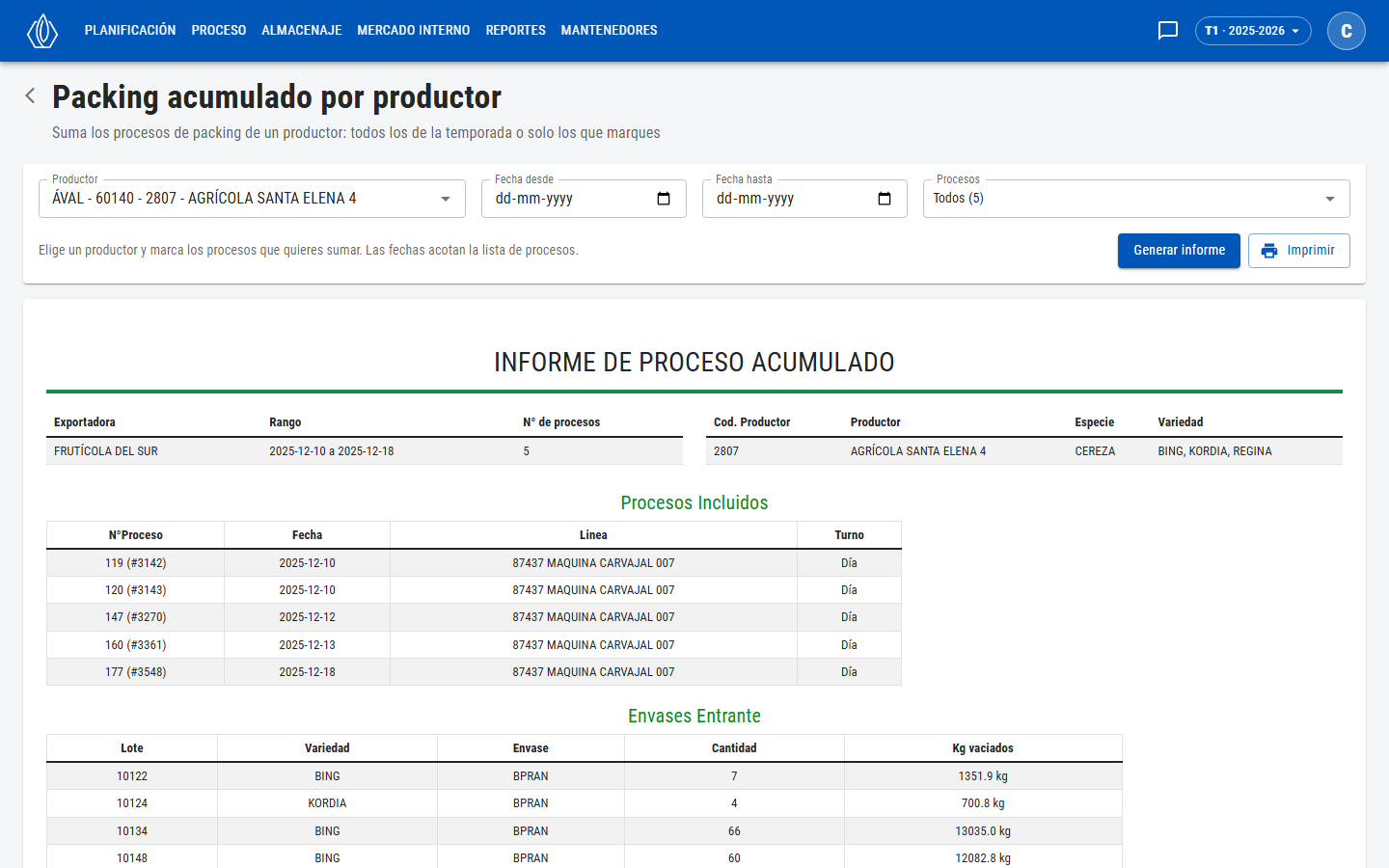This screenshot has width=1389, height=868.
Task: Open the T1 2025-2026 season selector
Action: coord(1253,31)
